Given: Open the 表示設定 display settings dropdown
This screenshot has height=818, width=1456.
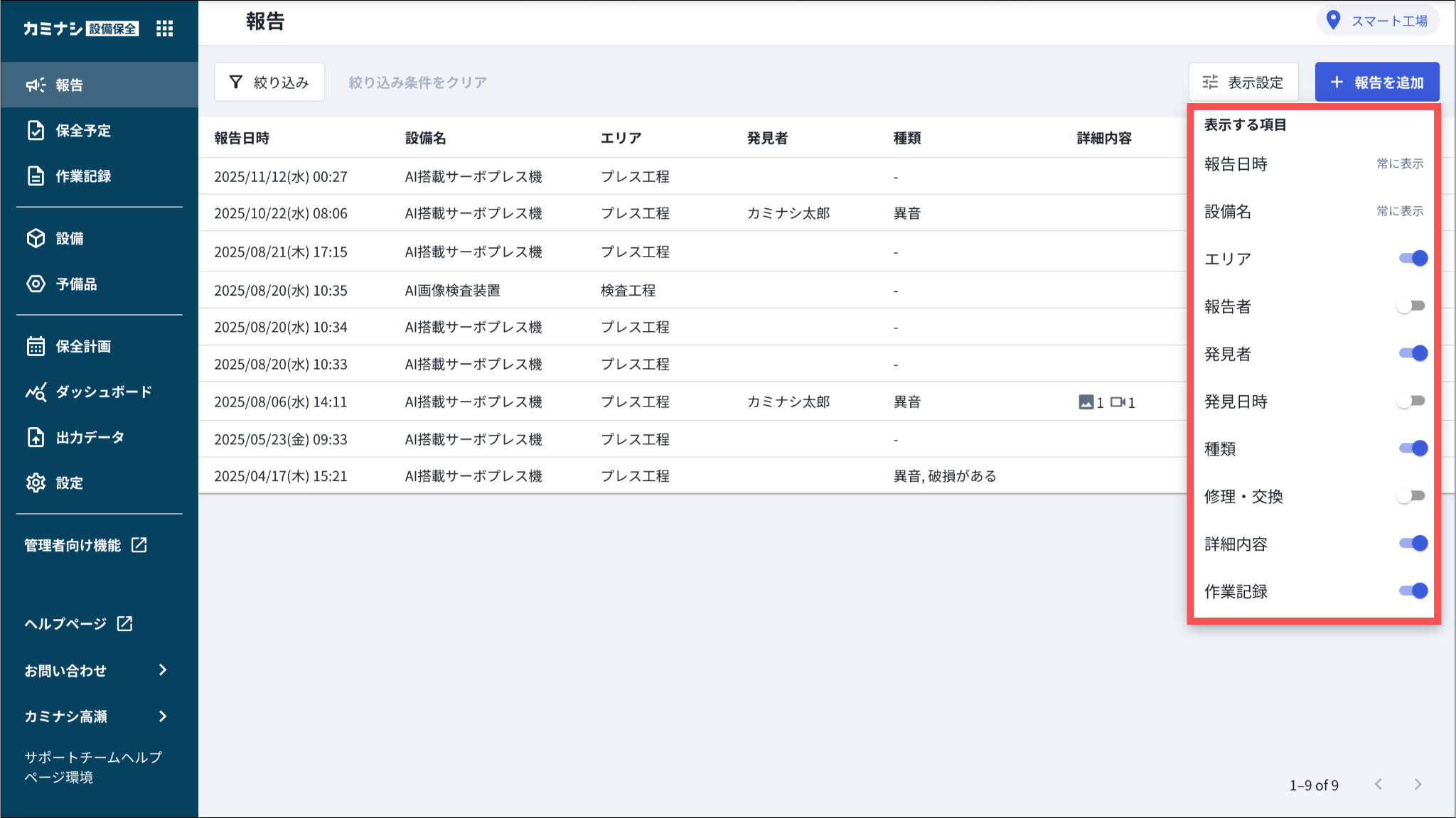Looking at the screenshot, I should point(1243,82).
